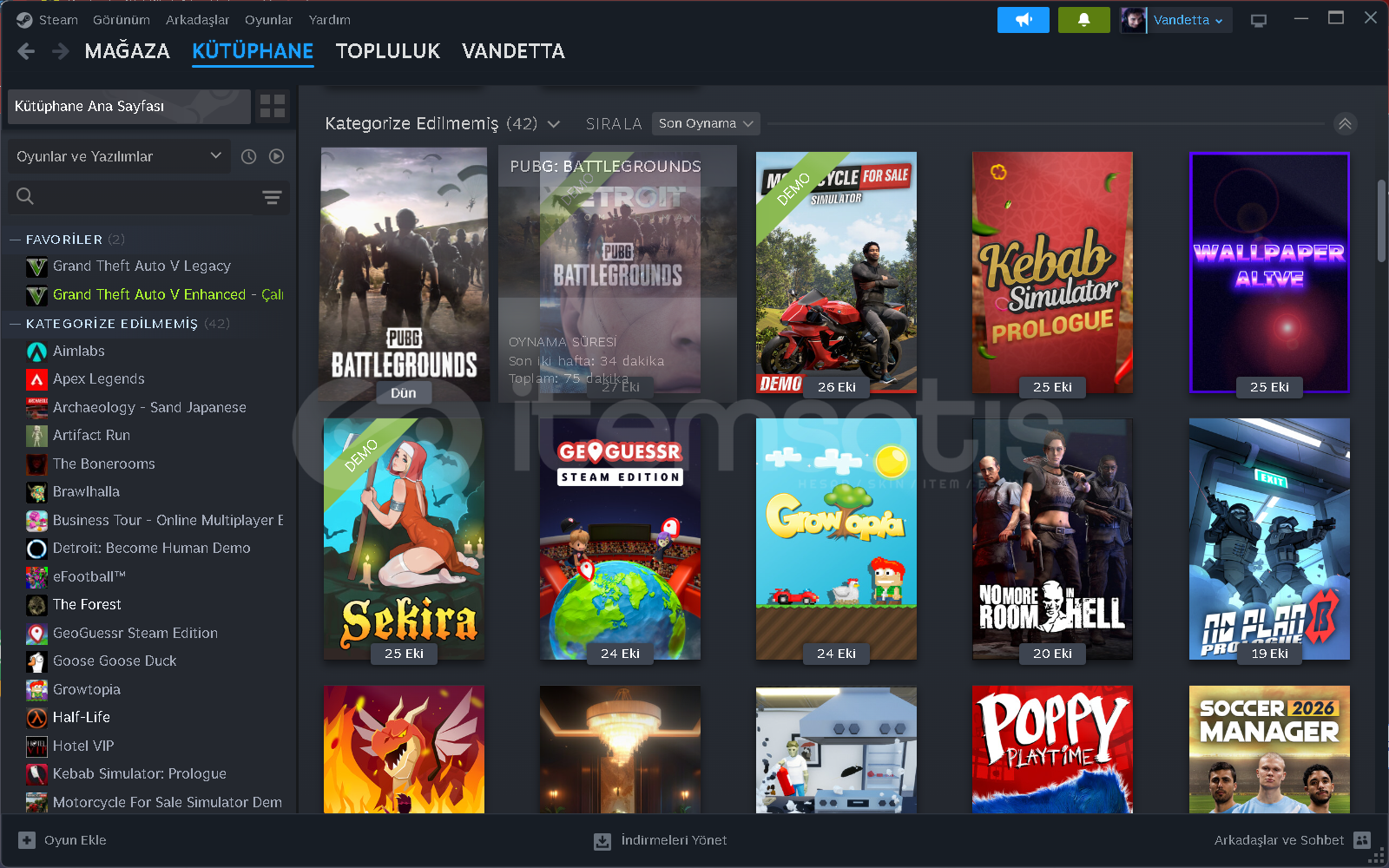Open the Motorcycle For Sale Simulator cover
The width and height of the screenshot is (1389, 868).
(x=836, y=273)
